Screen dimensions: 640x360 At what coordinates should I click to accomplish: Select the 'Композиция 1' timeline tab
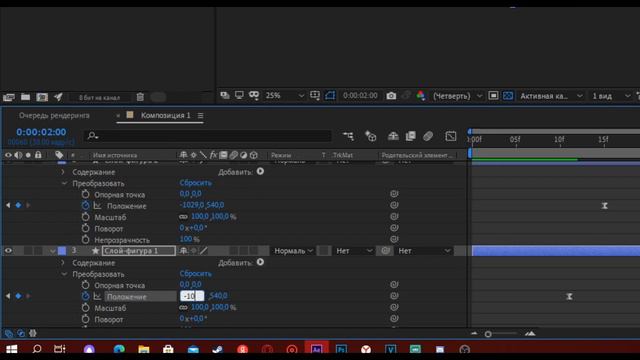(x=165, y=116)
